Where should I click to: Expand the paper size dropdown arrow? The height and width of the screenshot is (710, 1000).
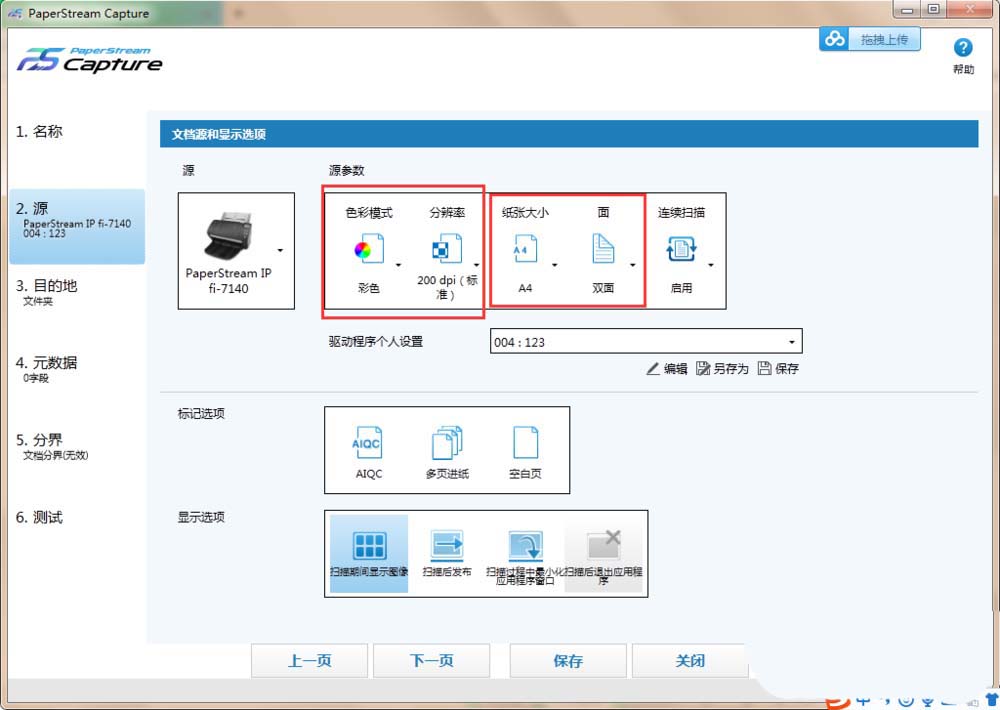[554, 265]
